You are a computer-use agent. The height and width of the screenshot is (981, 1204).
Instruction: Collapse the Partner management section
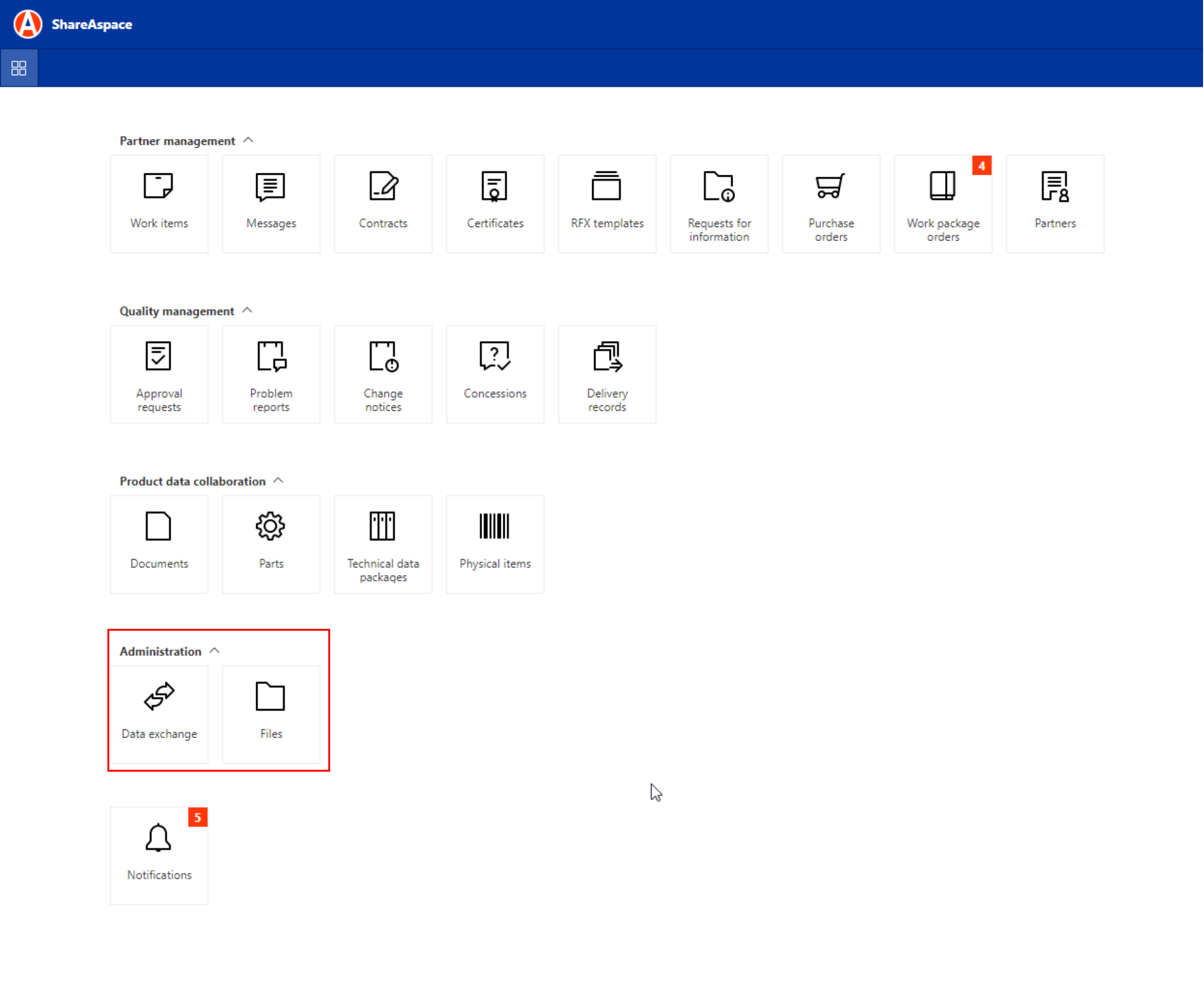[248, 140]
